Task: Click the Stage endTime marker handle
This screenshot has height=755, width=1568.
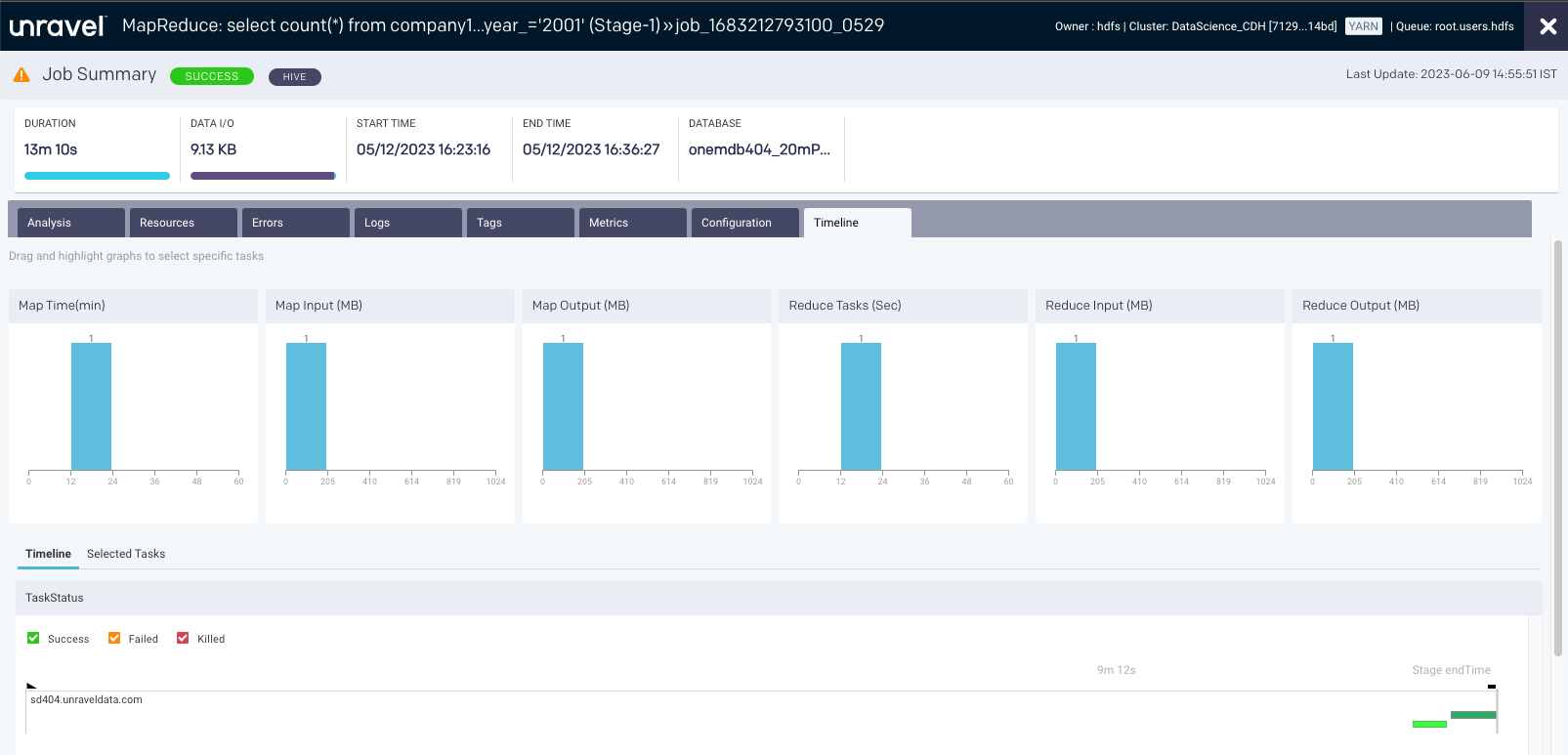Action: (1492, 687)
